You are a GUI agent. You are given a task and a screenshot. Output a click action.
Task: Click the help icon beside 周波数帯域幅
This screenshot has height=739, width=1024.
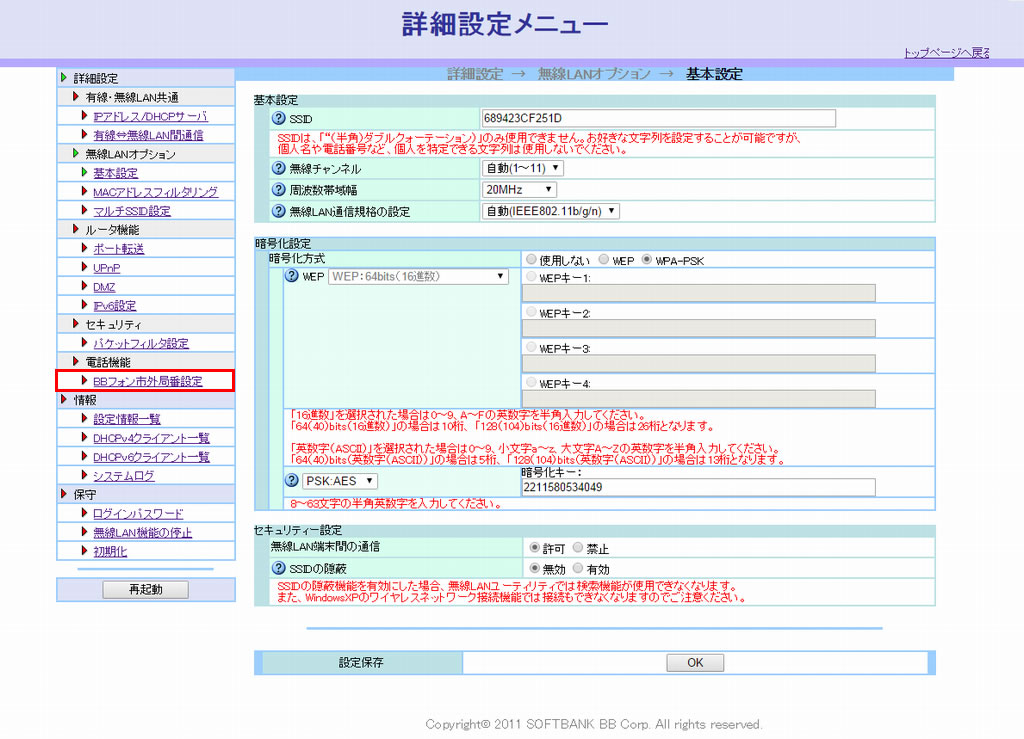[x=279, y=190]
